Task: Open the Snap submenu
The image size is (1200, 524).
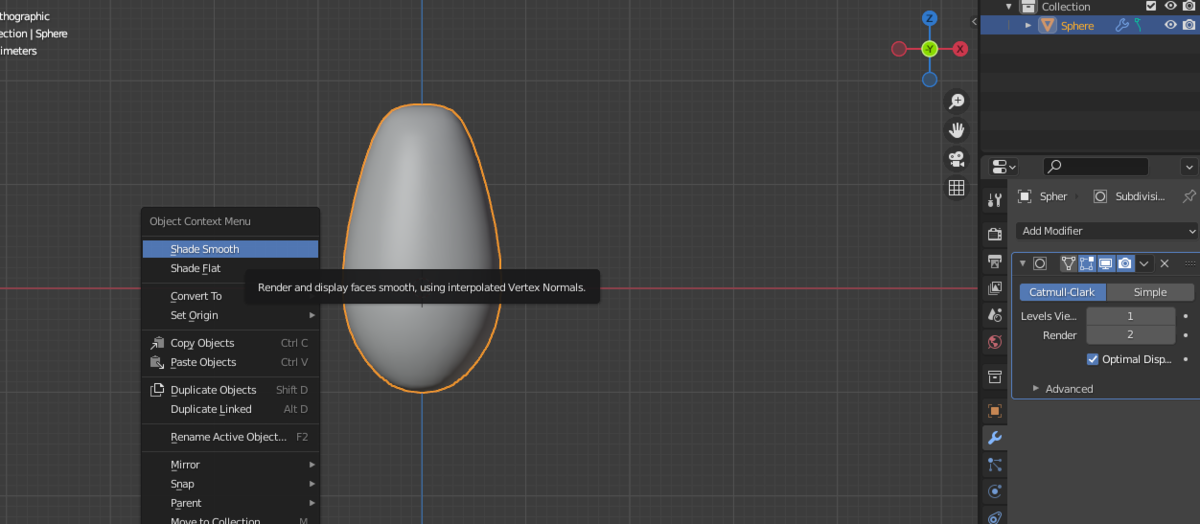Action: [230, 484]
